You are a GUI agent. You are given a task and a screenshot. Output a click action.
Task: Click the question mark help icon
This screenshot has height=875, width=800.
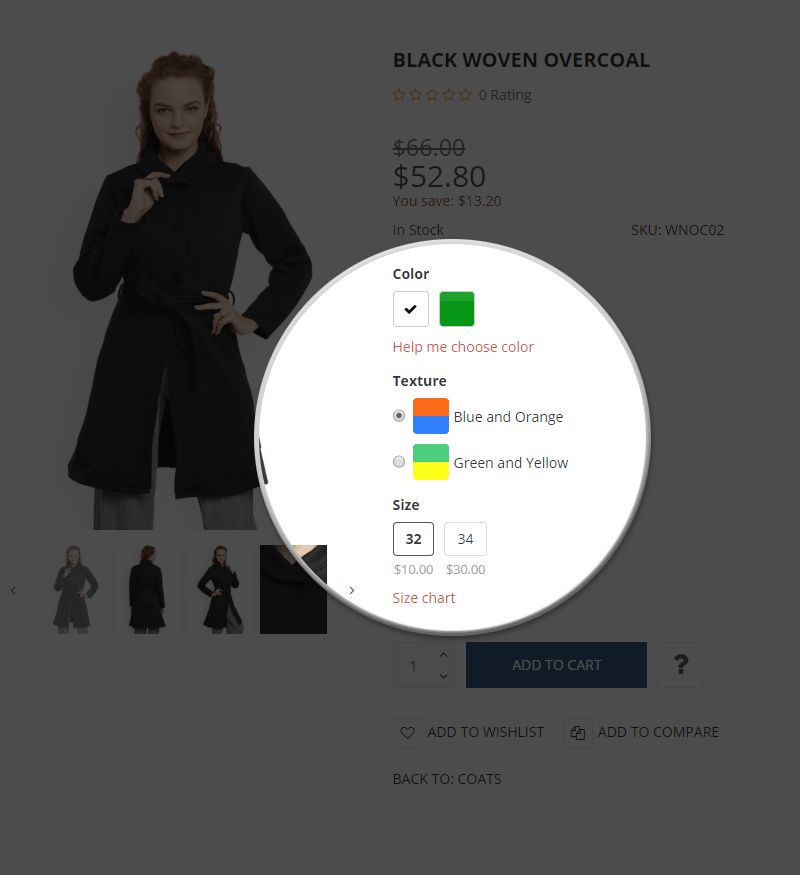(679, 665)
